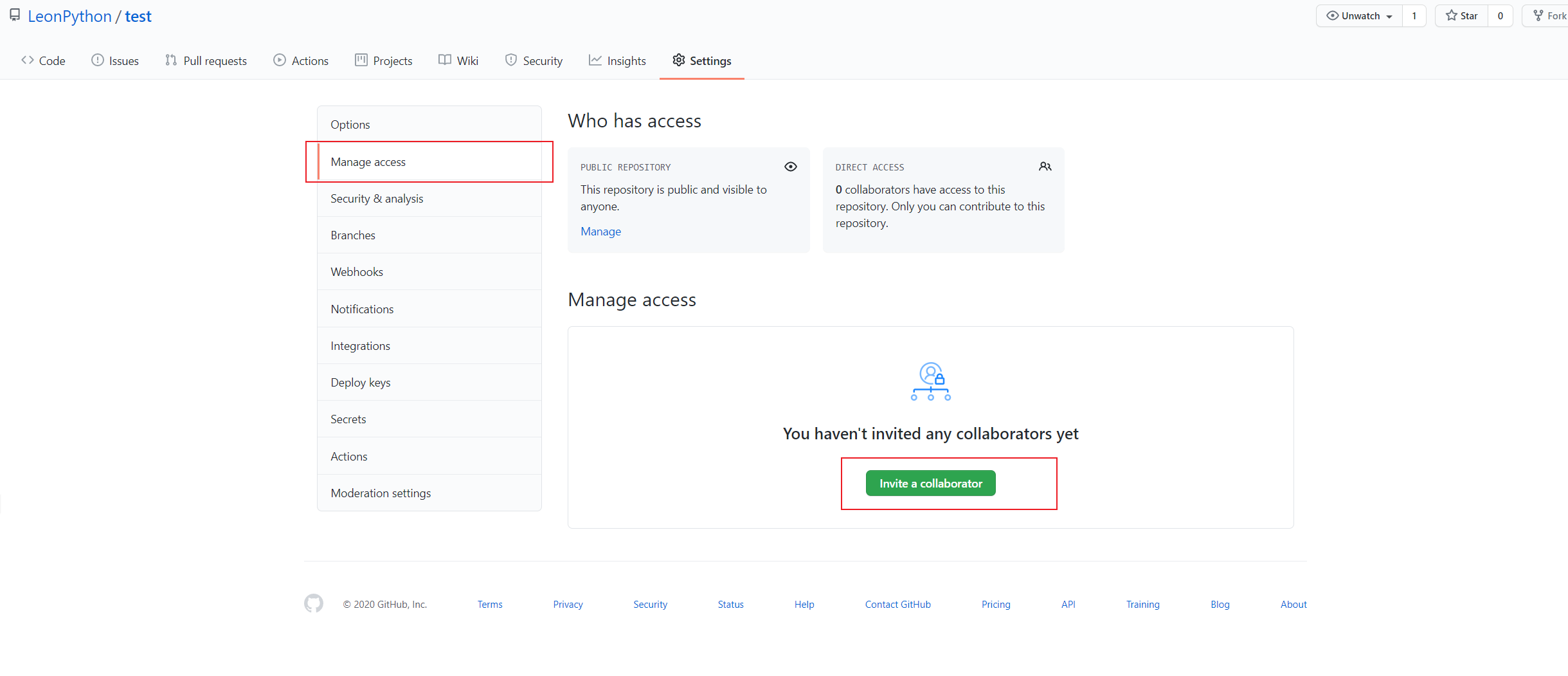Image resolution: width=1568 pixels, height=676 pixels.
Task: Open Security & analysis settings
Action: click(429, 199)
